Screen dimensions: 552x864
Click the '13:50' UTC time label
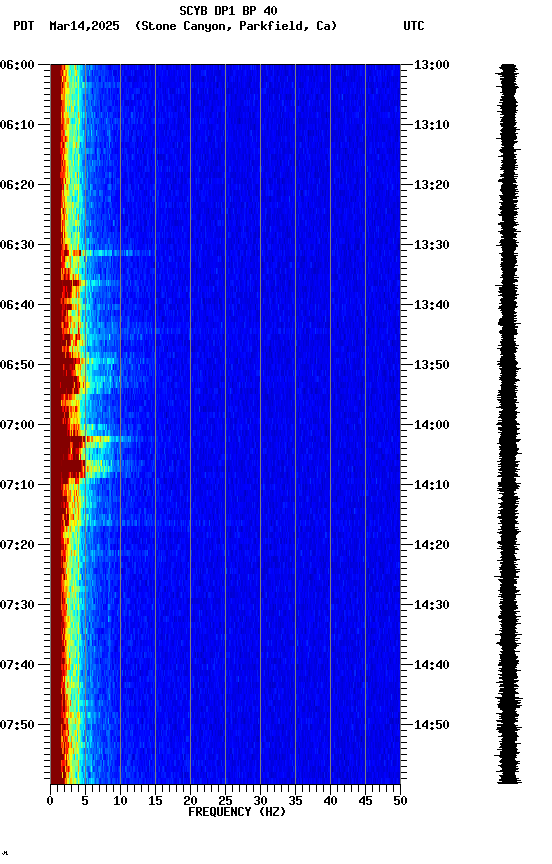coord(432,365)
